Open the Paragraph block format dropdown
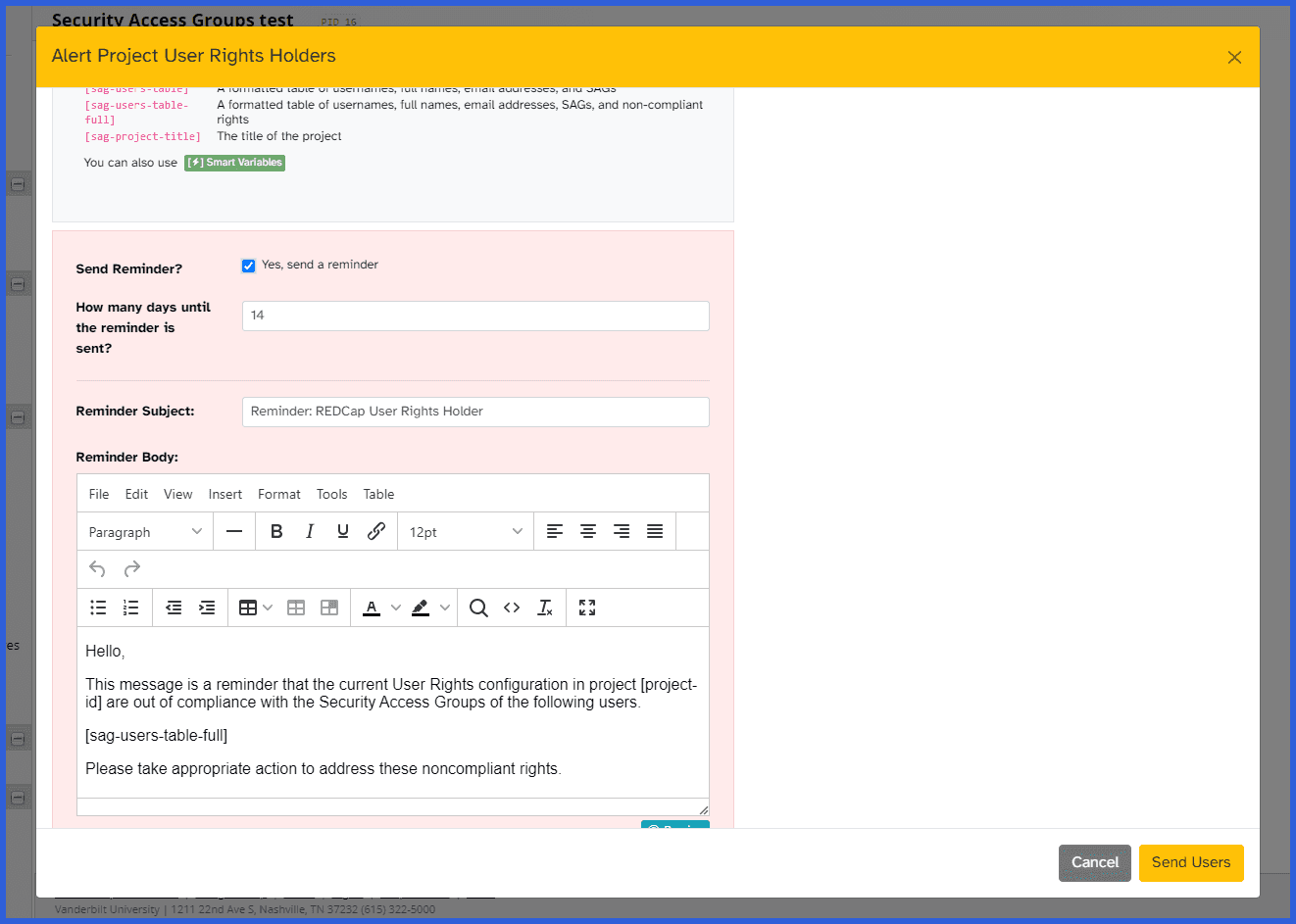This screenshot has width=1296, height=924. [x=145, y=531]
